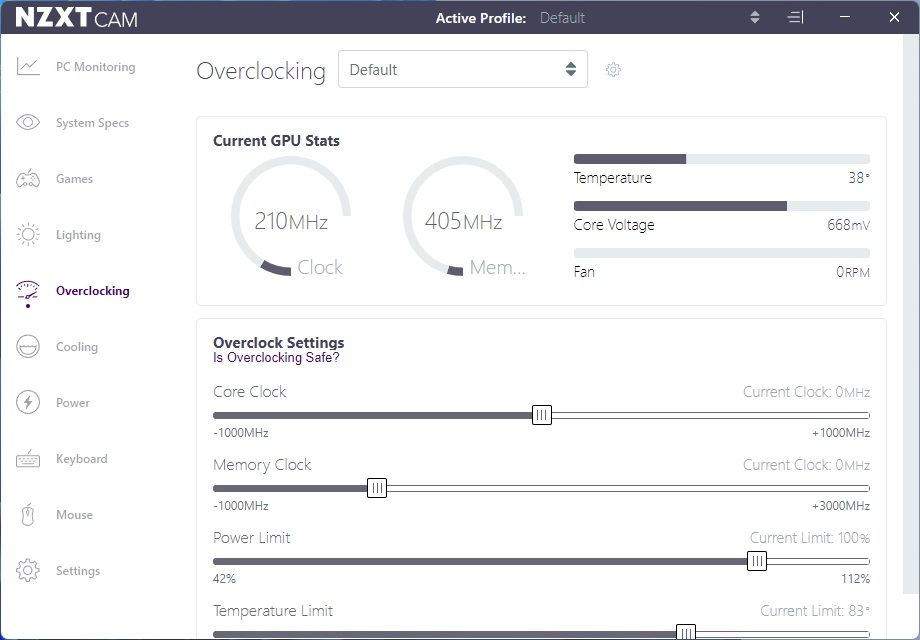Click the Power Limit slider handle
920x640 pixels.
tap(757, 561)
